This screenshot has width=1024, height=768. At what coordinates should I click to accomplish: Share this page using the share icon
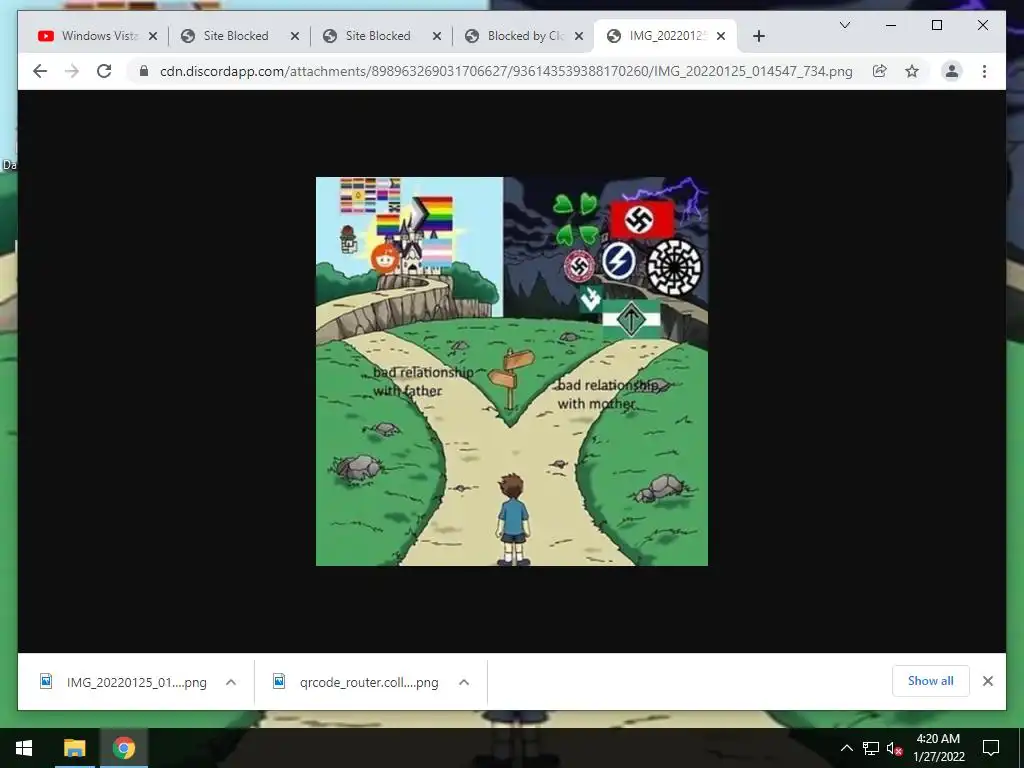coord(880,71)
